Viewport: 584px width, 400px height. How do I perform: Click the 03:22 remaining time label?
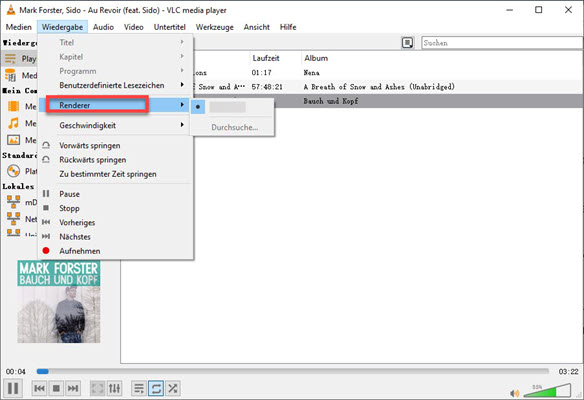pos(568,371)
